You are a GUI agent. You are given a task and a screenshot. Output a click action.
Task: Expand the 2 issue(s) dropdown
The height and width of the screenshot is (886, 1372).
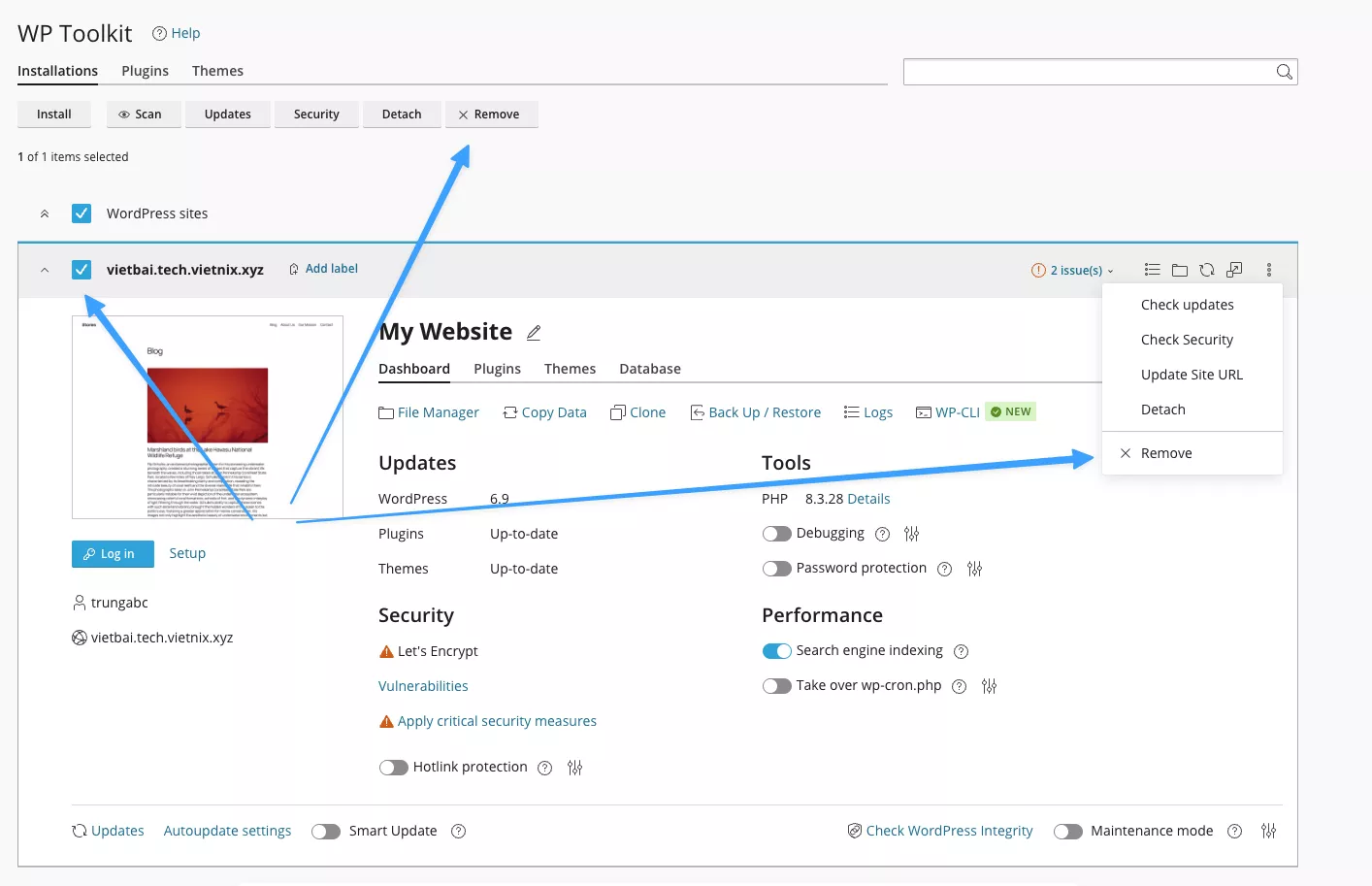(1073, 271)
